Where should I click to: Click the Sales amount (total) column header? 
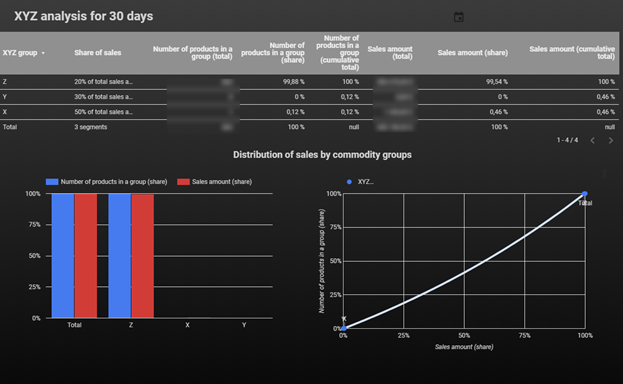pyautogui.click(x=390, y=52)
